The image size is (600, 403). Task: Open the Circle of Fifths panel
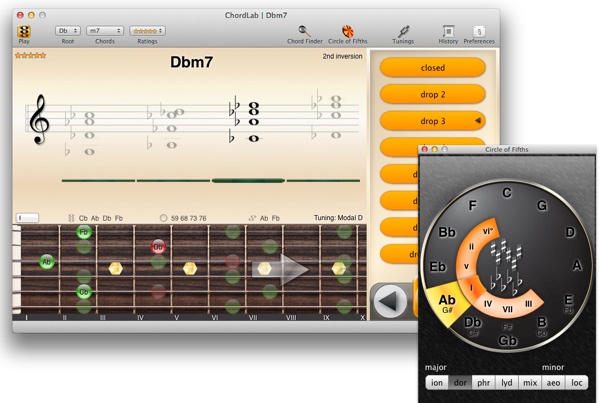pos(348,32)
